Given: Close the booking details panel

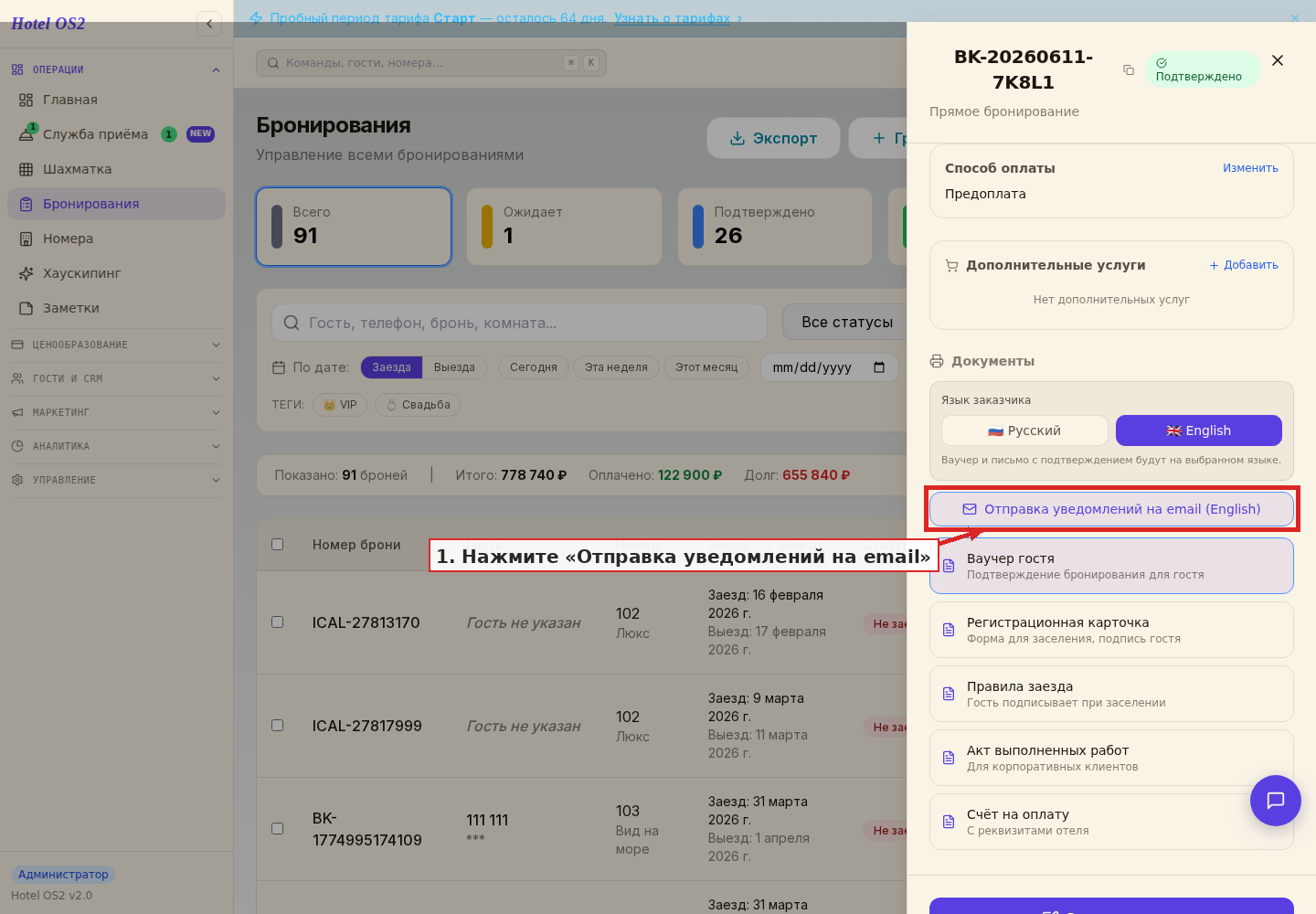Looking at the screenshot, I should point(1278,60).
